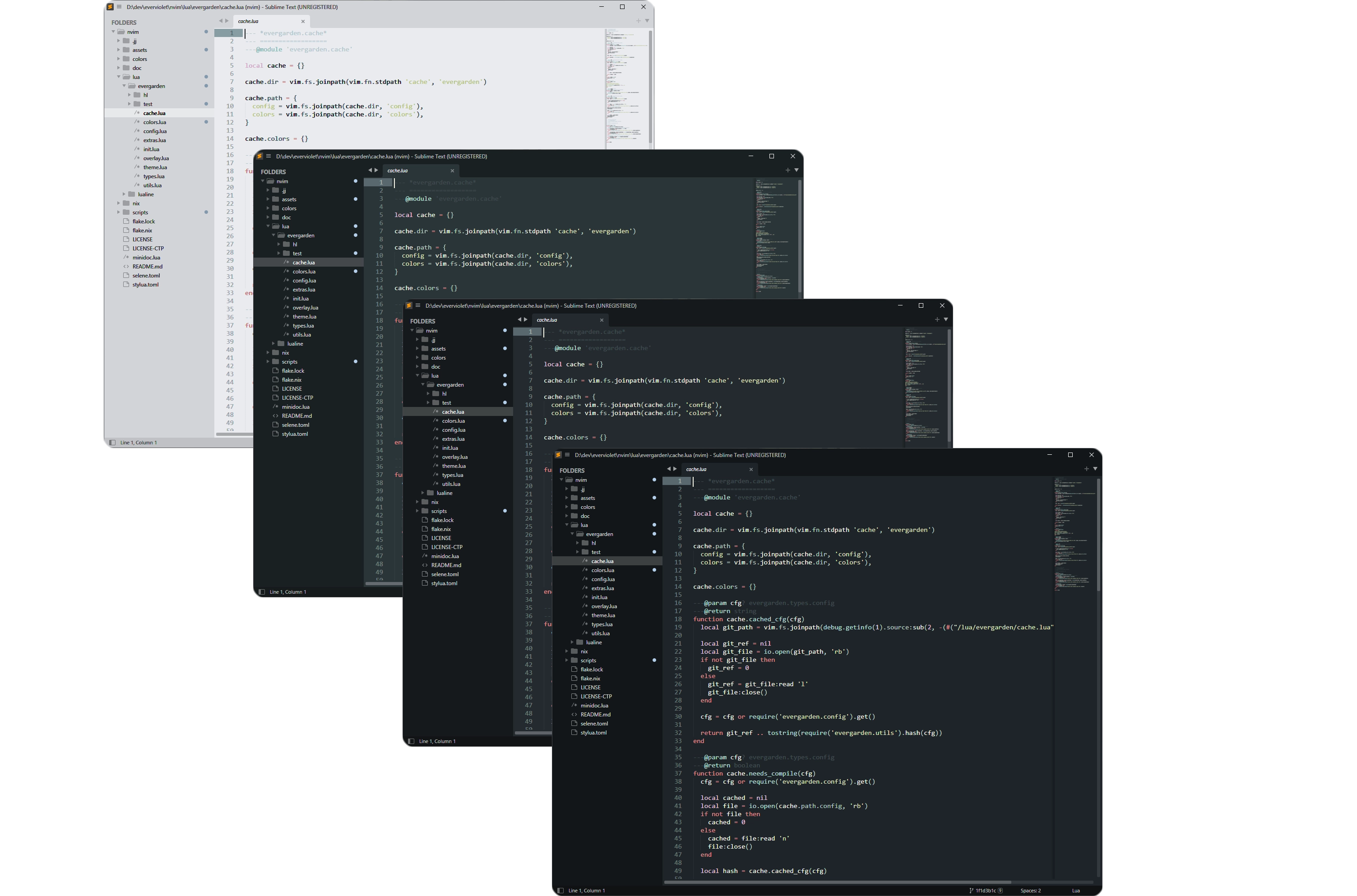Open hamburger menu in frontmost darkest window
Screen dimensions: 1357x896
point(567,455)
